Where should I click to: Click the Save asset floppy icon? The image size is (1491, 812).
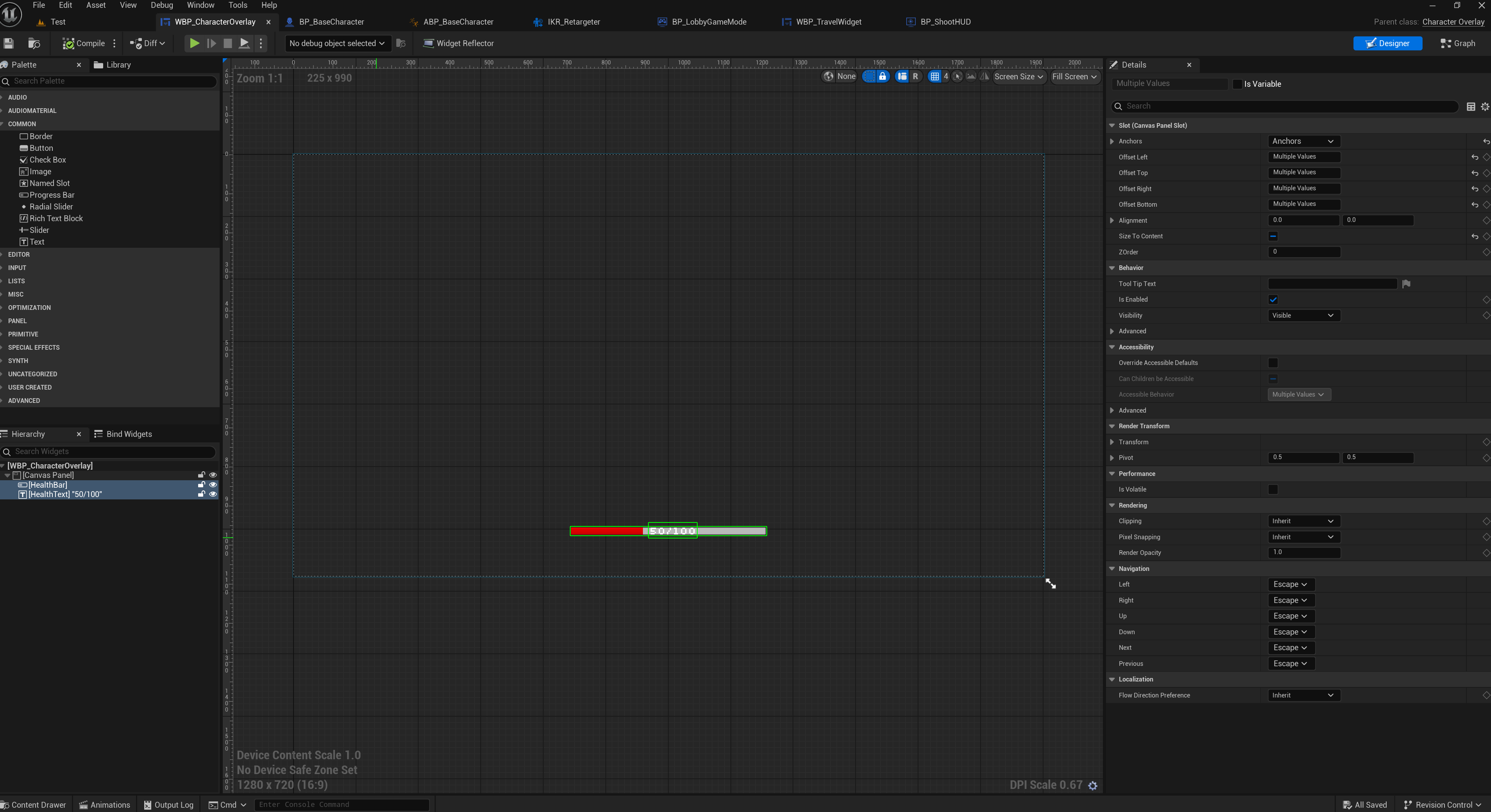pos(9,43)
